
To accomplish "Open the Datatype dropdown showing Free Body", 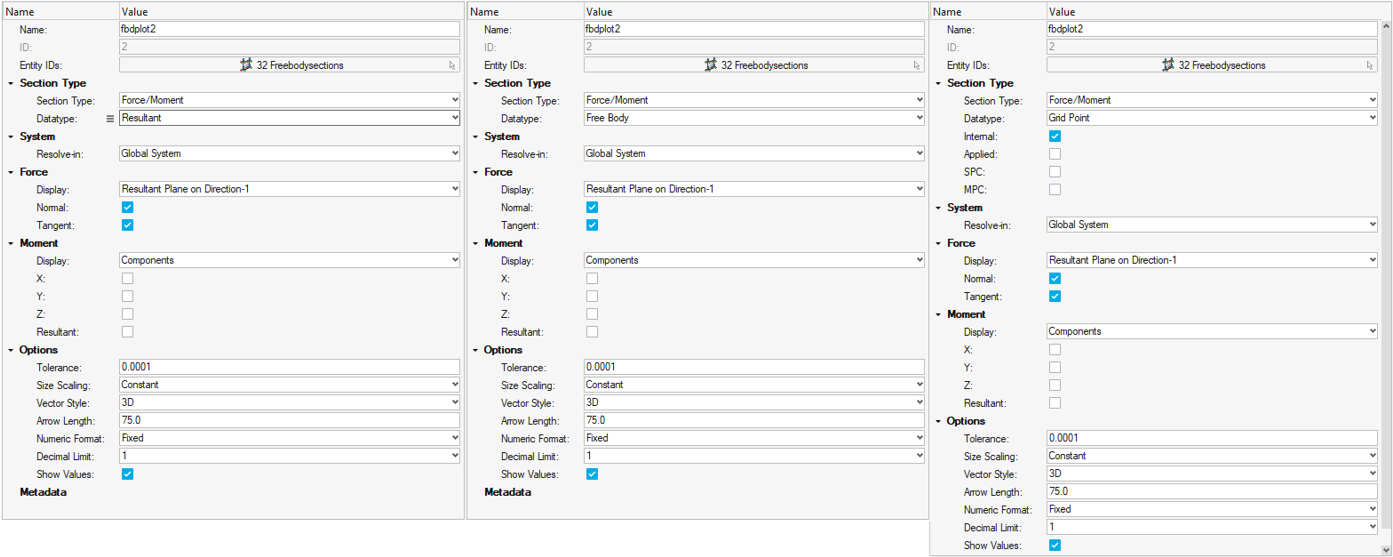I will click(753, 118).
